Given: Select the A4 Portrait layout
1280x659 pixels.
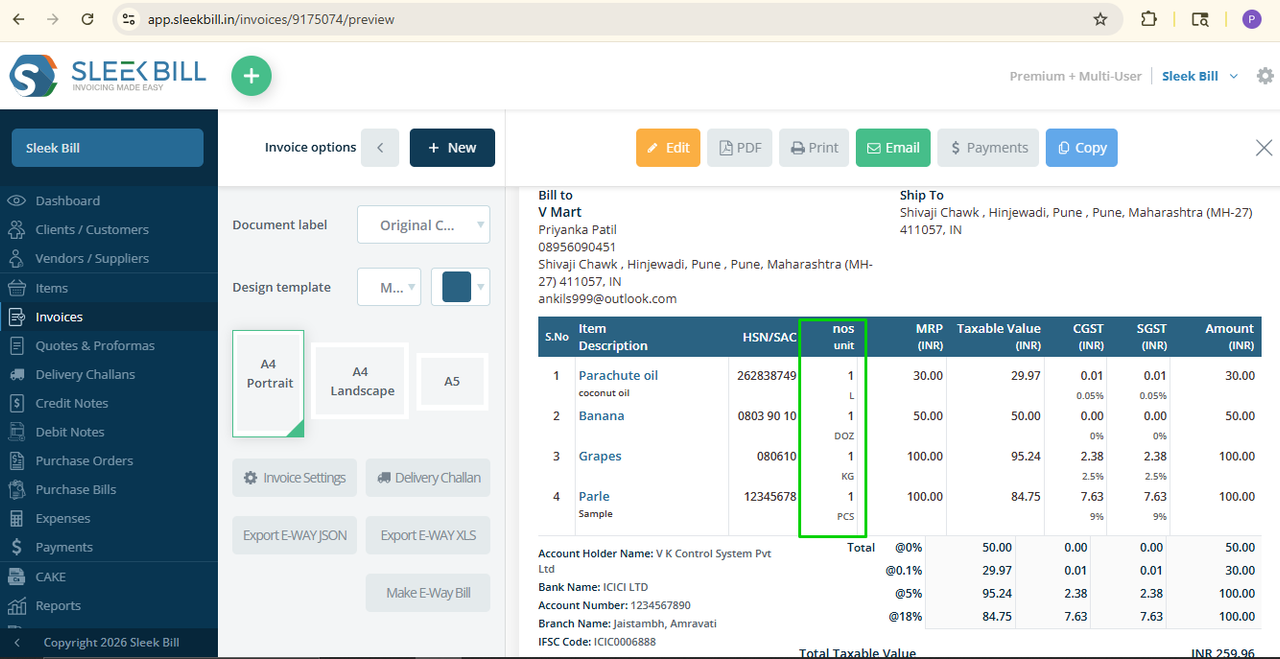Looking at the screenshot, I should [x=268, y=383].
